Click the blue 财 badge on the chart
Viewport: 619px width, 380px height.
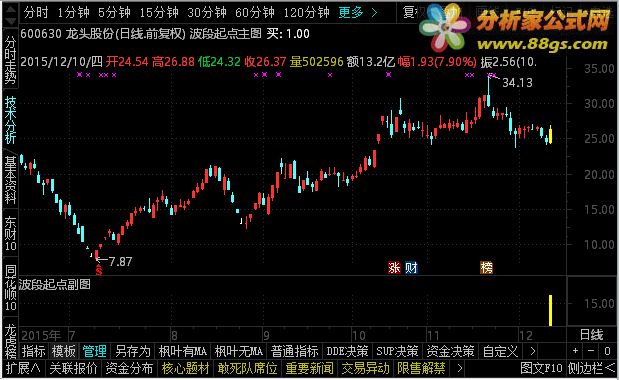[411, 268]
